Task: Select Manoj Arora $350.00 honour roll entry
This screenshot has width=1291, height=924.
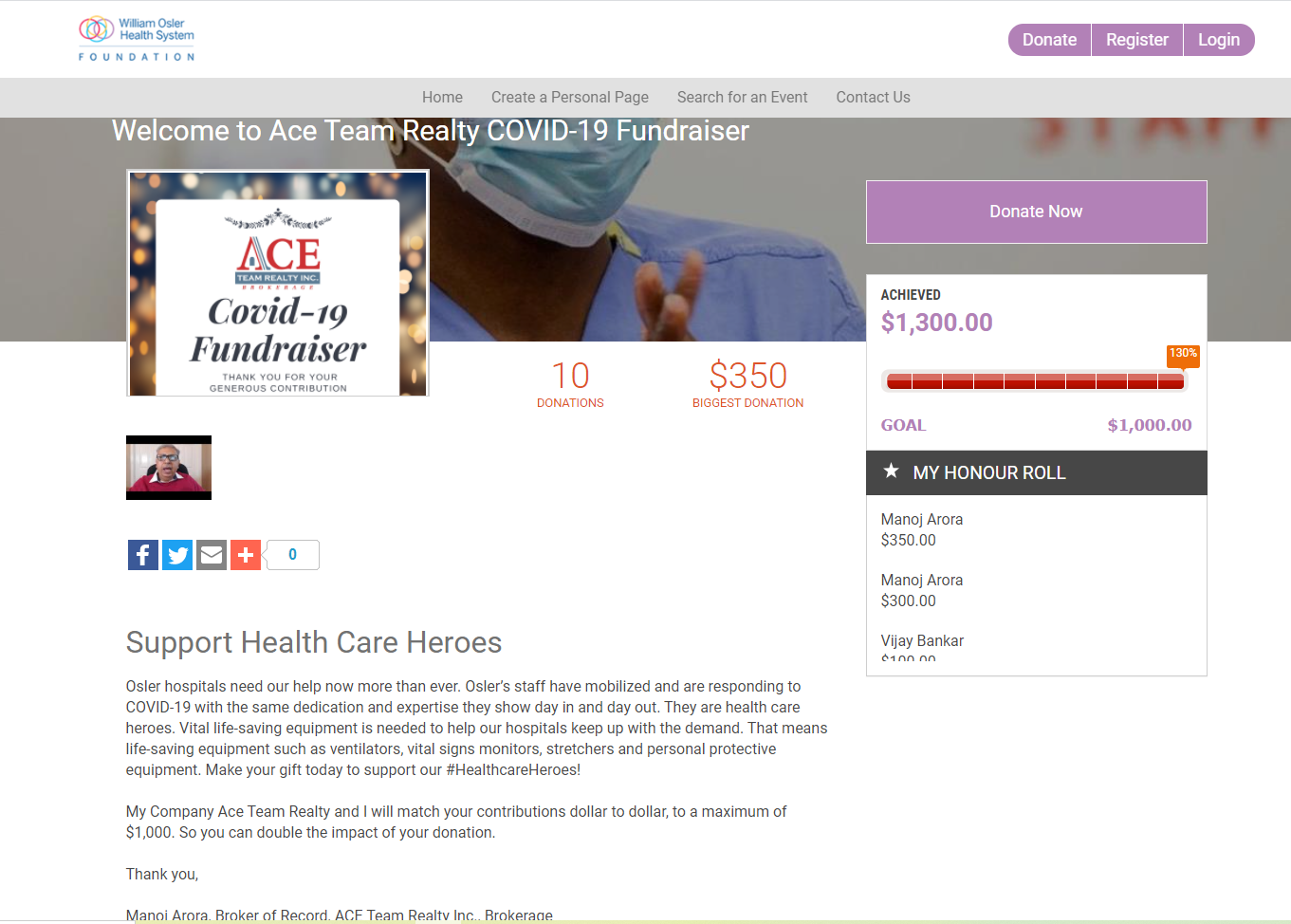Action: point(922,529)
